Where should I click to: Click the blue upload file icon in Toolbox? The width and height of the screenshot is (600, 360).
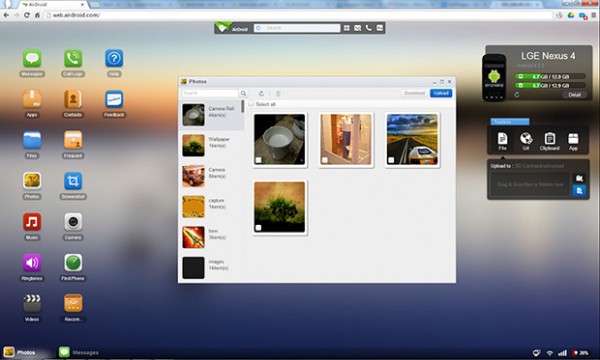(579, 191)
